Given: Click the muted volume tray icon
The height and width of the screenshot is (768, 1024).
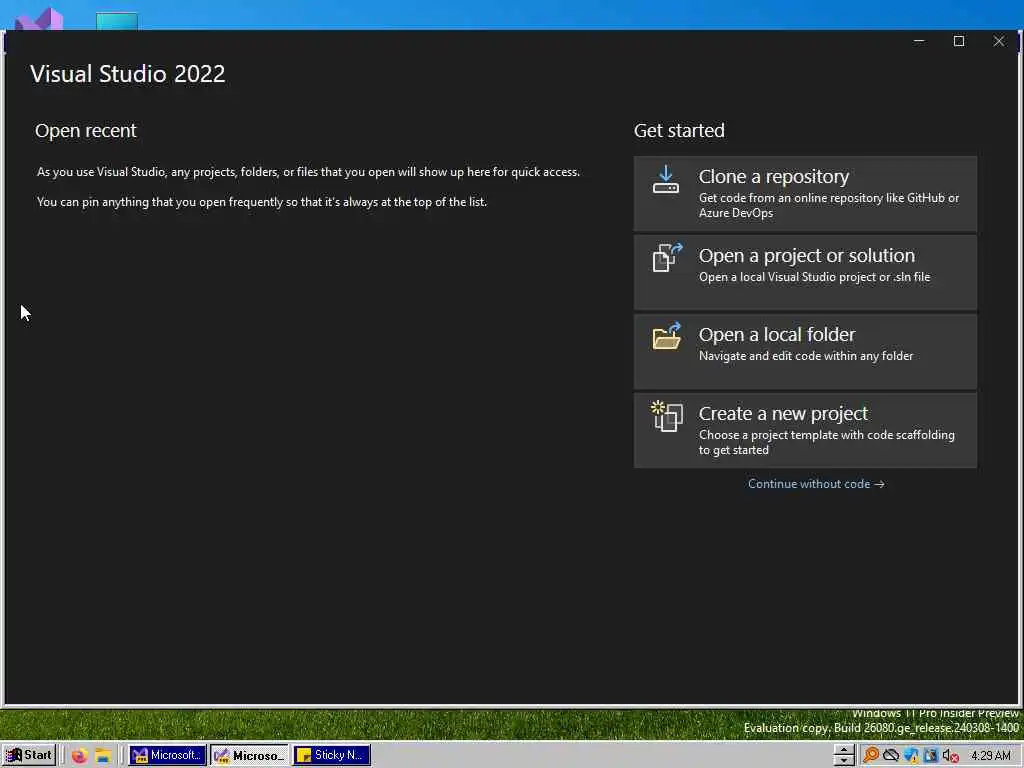Looking at the screenshot, I should point(951,756).
